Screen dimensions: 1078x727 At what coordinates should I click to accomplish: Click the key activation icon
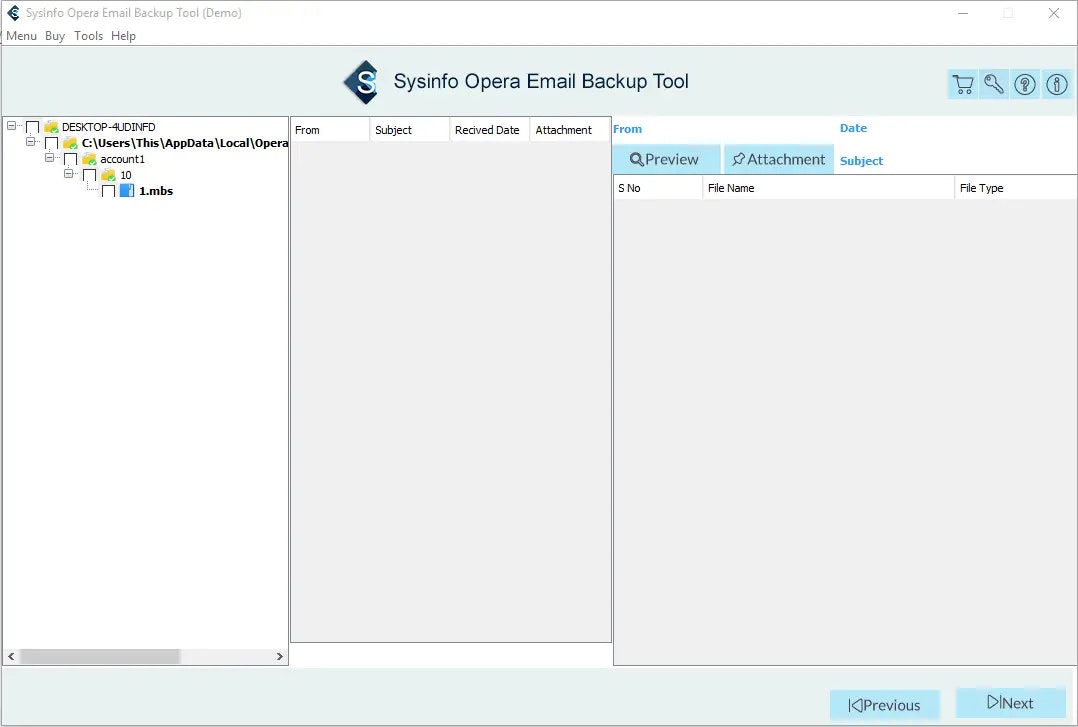point(994,85)
